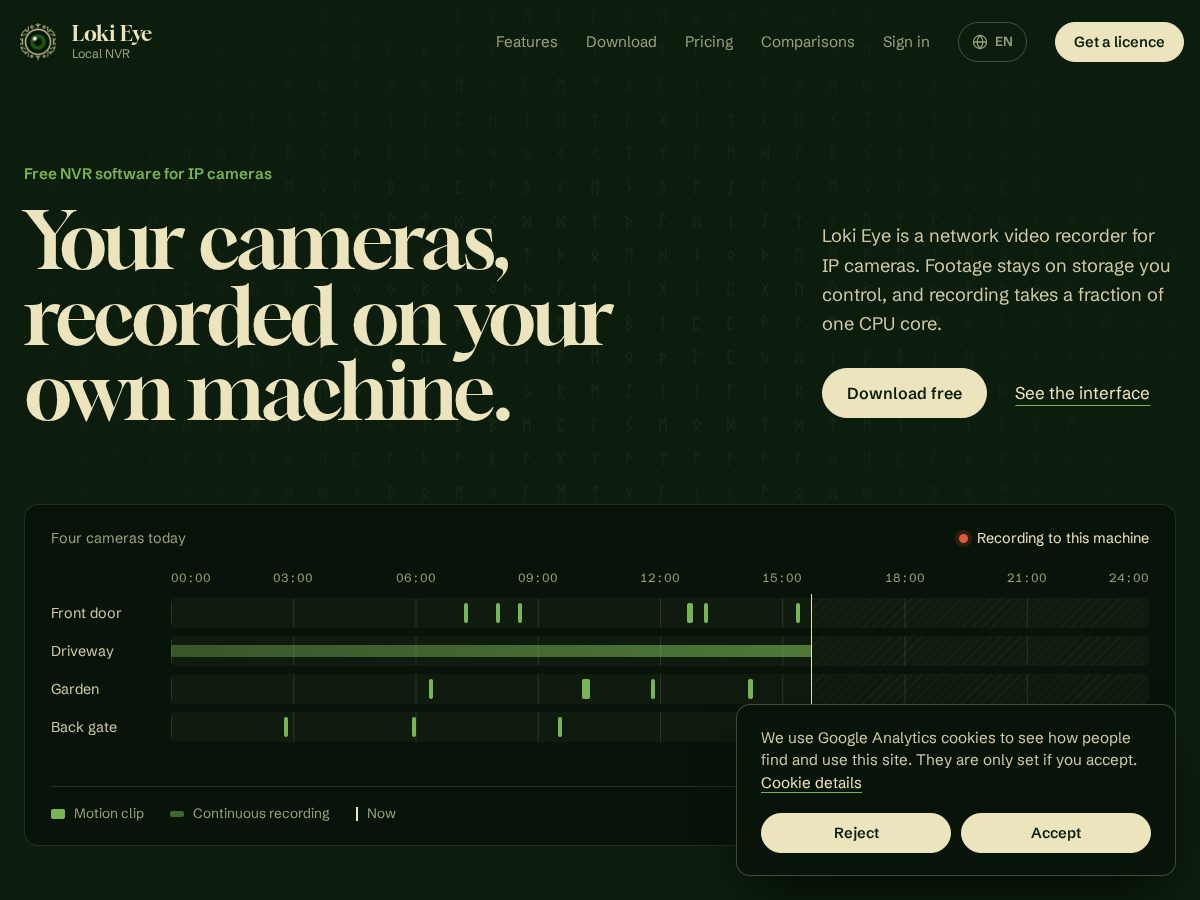Click the Four cameras today heading
Screen dimensions: 1200x900
[x=118, y=538]
